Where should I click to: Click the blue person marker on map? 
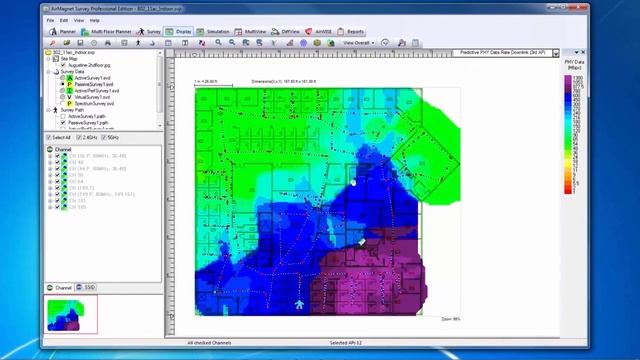299,304
